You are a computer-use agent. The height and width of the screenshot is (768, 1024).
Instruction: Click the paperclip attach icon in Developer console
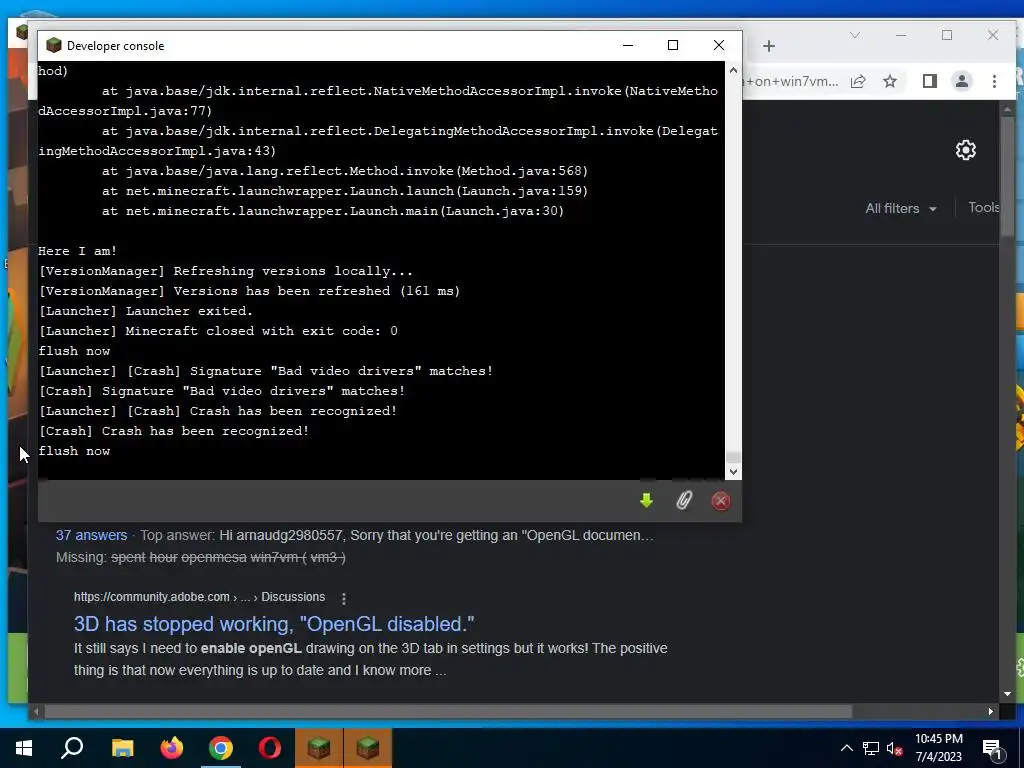pos(684,501)
